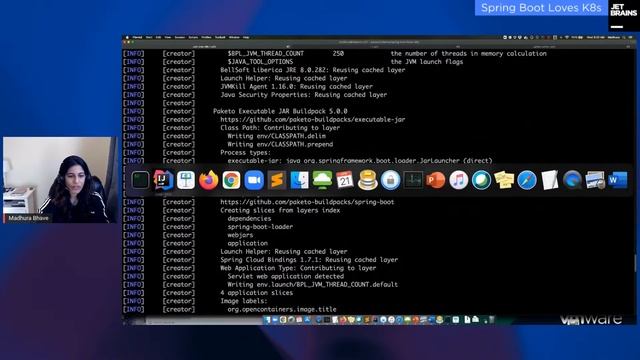640x360 pixels.
Task: Click 'Writing env.launch/BPL_JVM_THREAD_COUNT.default' line
Action: coord(313,284)
